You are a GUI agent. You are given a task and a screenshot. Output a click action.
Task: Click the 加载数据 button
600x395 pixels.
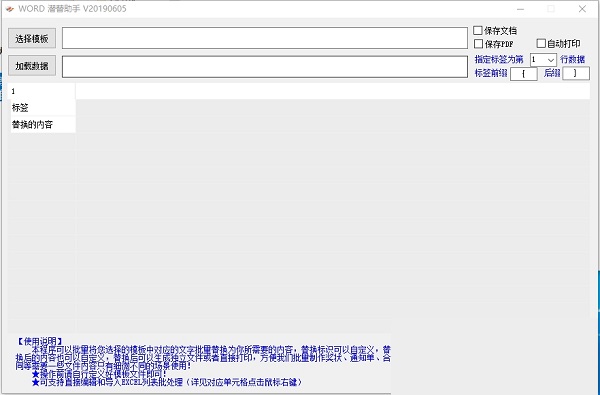(x=32, y=66)
